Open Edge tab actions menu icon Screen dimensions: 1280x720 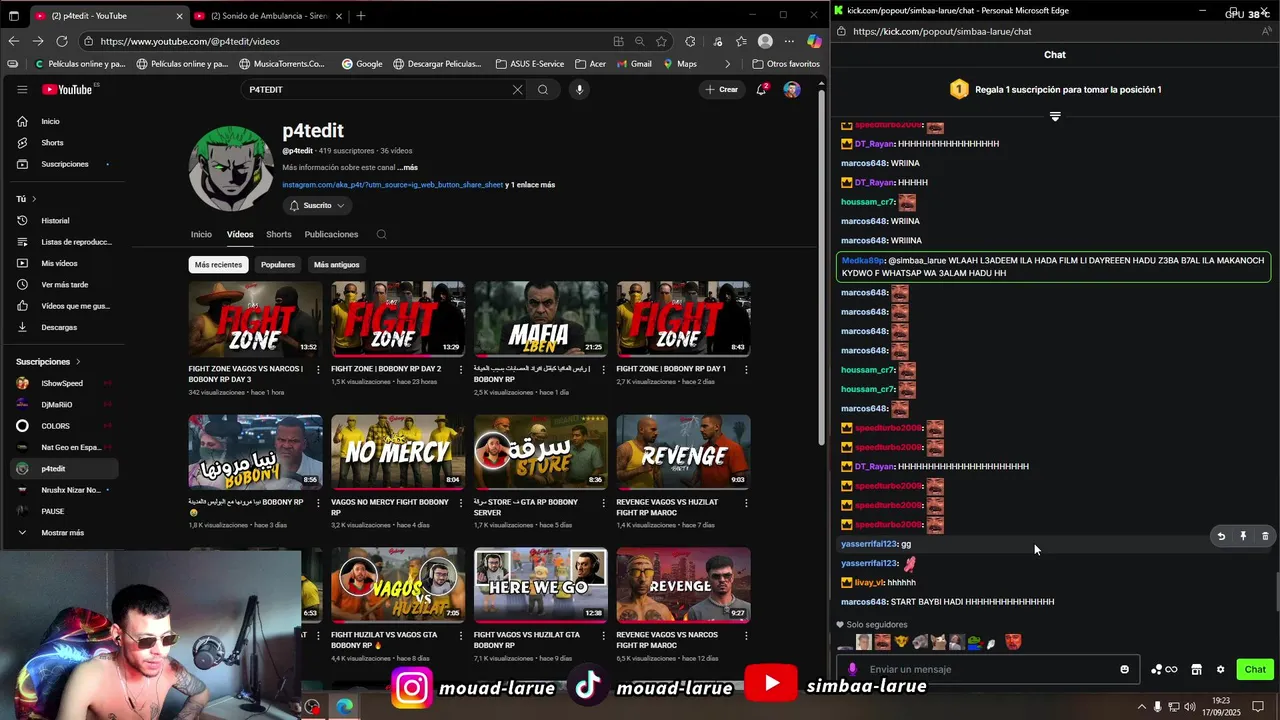(13, 16)
